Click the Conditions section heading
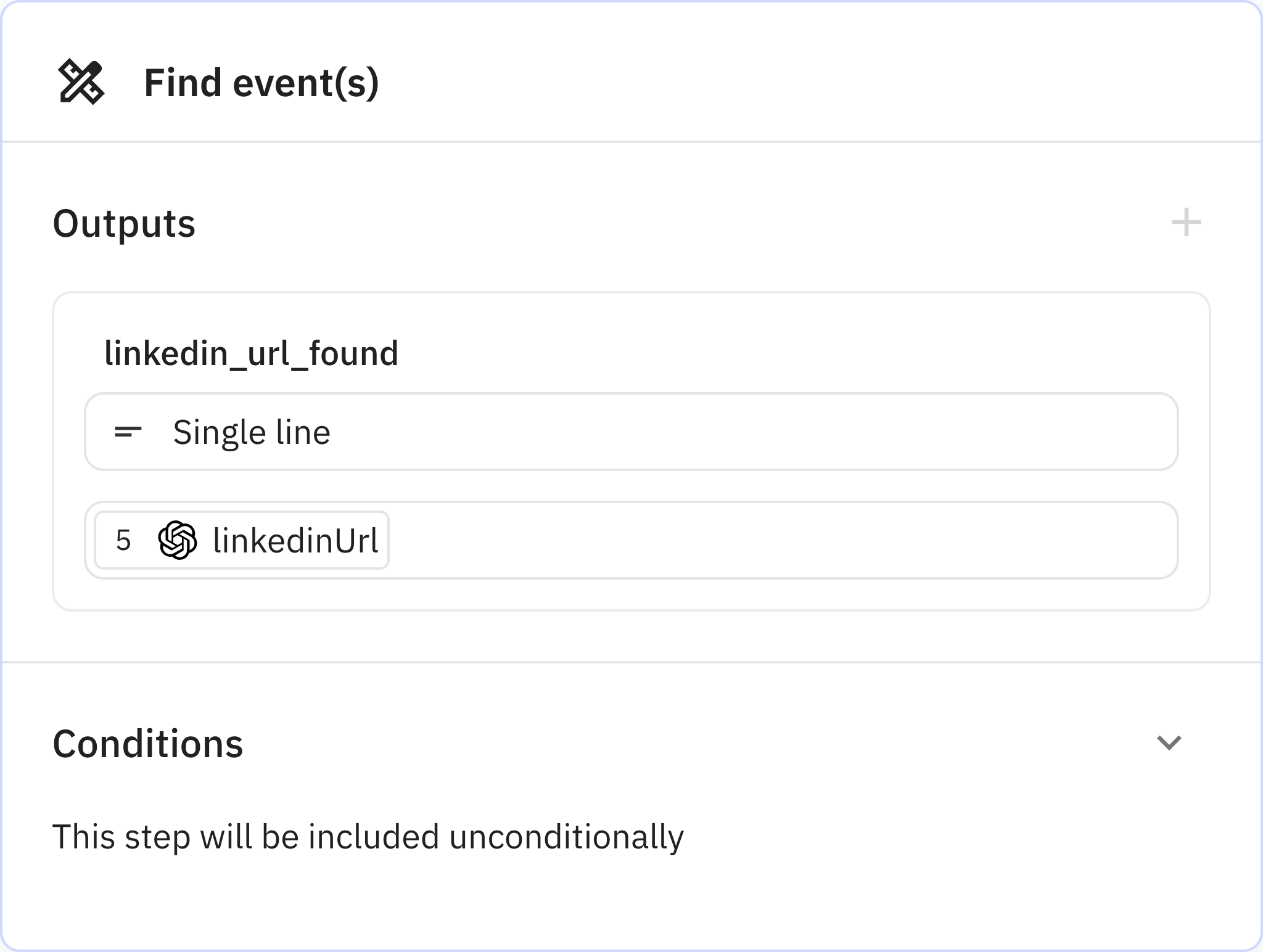This screenshot has height=952, width=1263. [x=148, y=744]
